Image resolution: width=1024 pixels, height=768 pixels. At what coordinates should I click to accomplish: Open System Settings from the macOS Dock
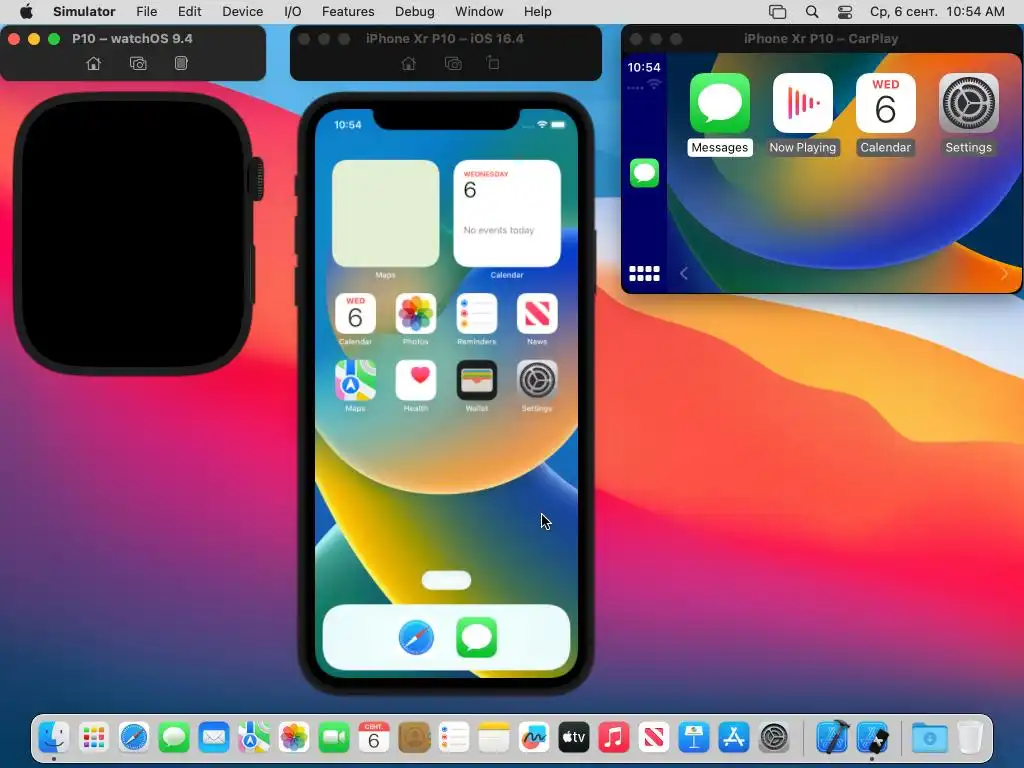775,738
